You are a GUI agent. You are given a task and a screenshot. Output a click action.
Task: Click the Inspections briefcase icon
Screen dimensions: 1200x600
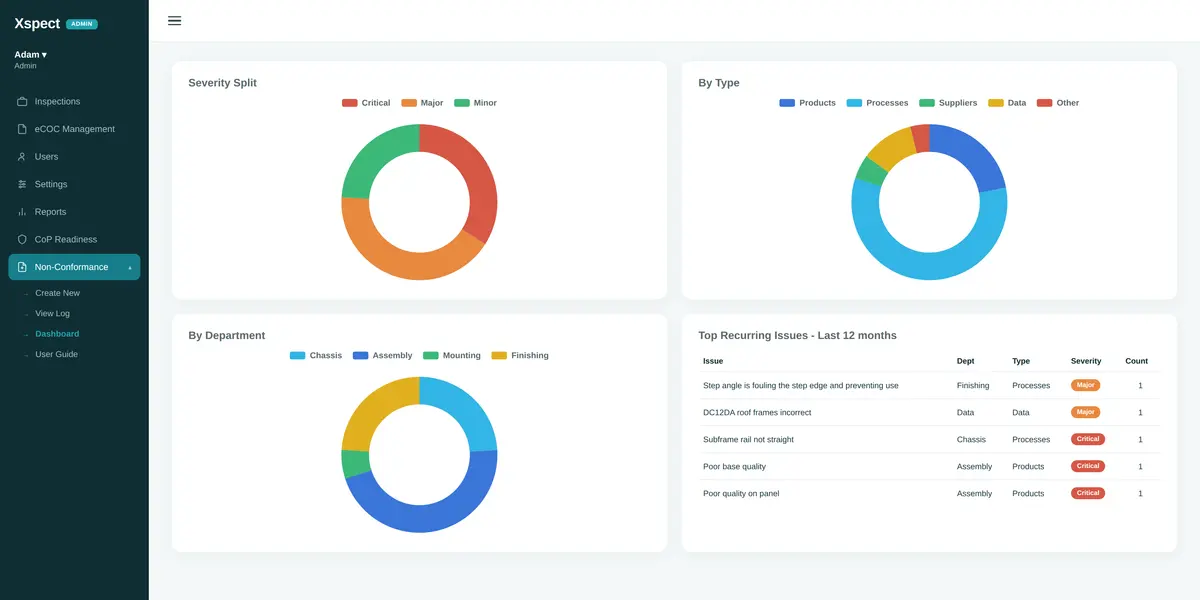tap(22, 102)
